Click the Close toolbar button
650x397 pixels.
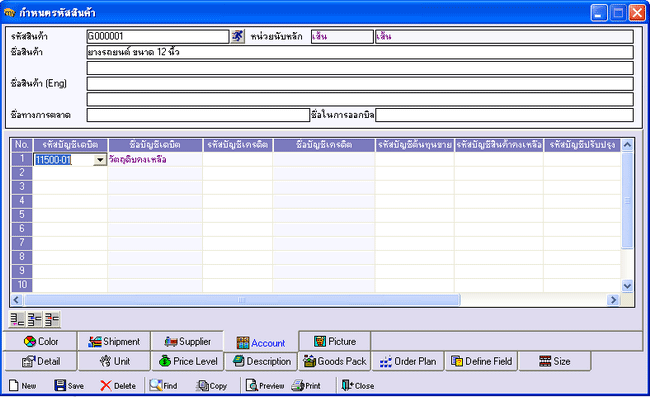click(357, 385)
